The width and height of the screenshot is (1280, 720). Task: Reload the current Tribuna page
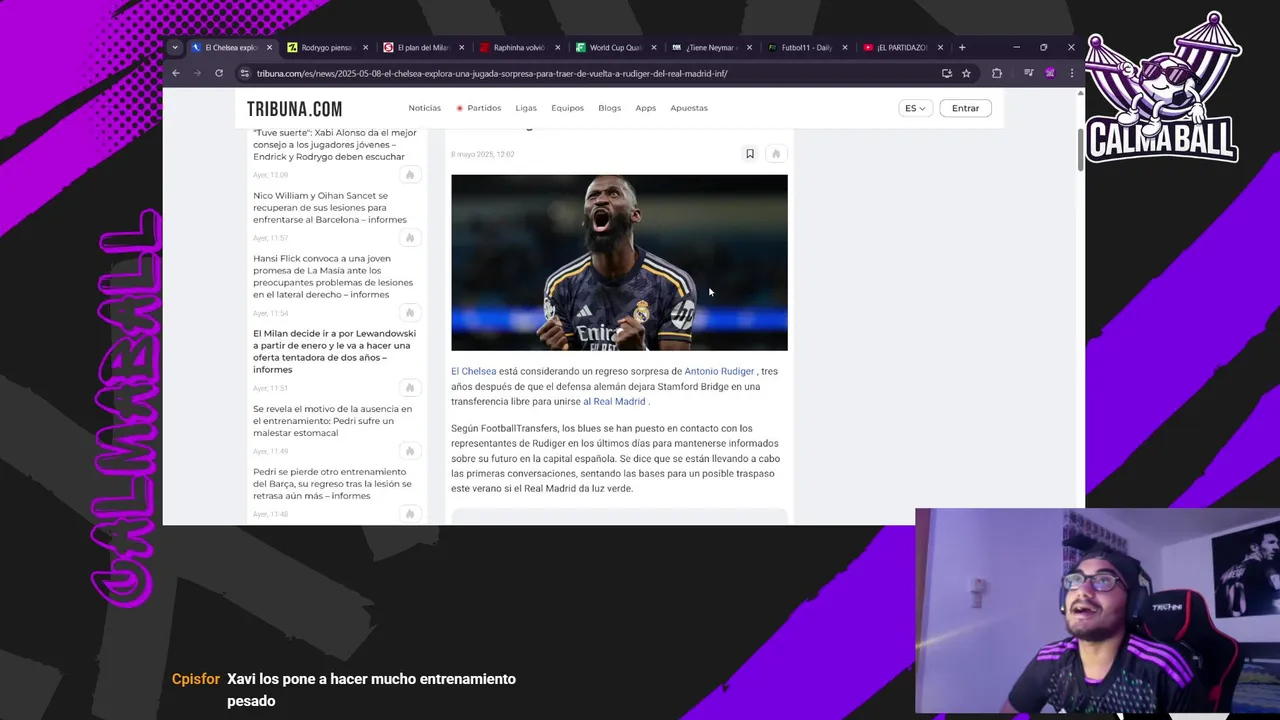(219, 73)
